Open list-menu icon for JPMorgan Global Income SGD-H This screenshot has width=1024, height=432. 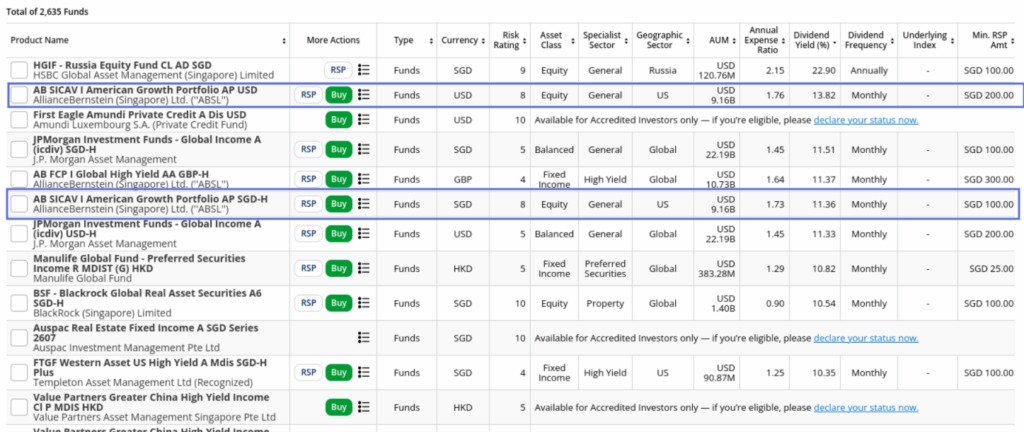[364, 149]
